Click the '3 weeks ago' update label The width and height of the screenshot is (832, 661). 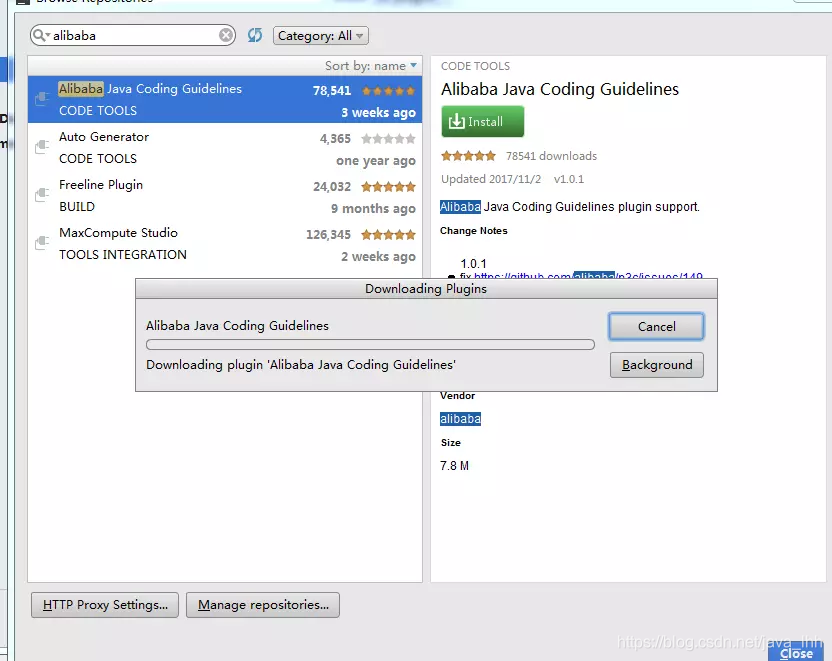[378, 113]
